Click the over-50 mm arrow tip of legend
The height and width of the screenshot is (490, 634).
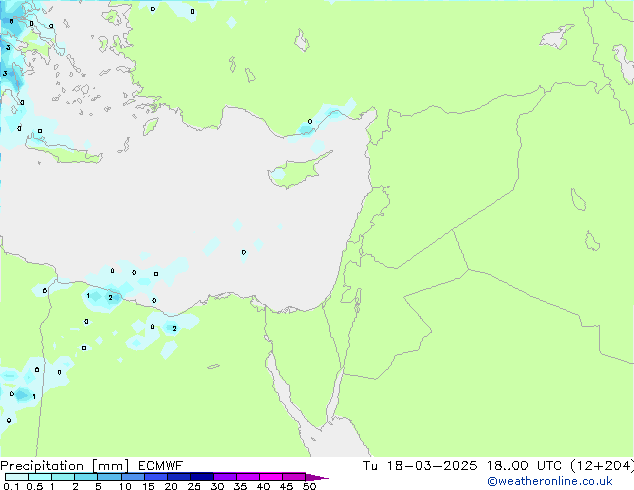(317, 478)
